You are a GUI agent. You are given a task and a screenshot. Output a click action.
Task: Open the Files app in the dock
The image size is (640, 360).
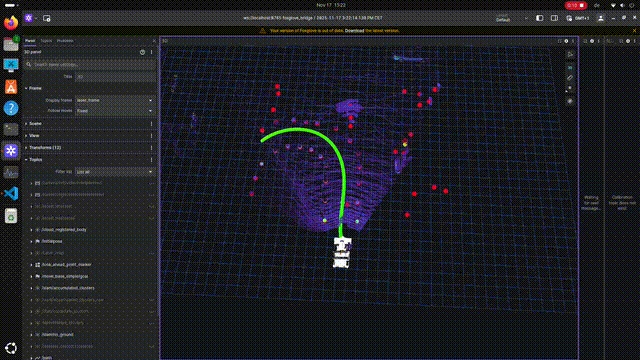[11, 44]
